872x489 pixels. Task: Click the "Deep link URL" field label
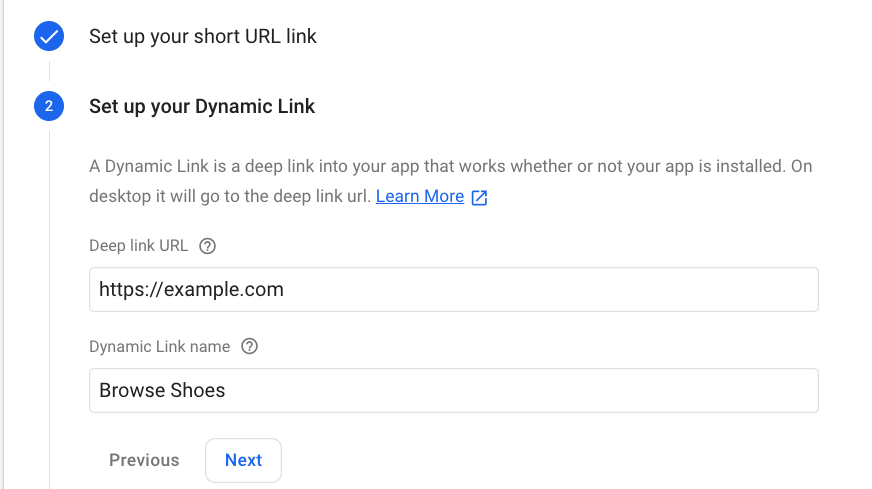click(138, 246)
